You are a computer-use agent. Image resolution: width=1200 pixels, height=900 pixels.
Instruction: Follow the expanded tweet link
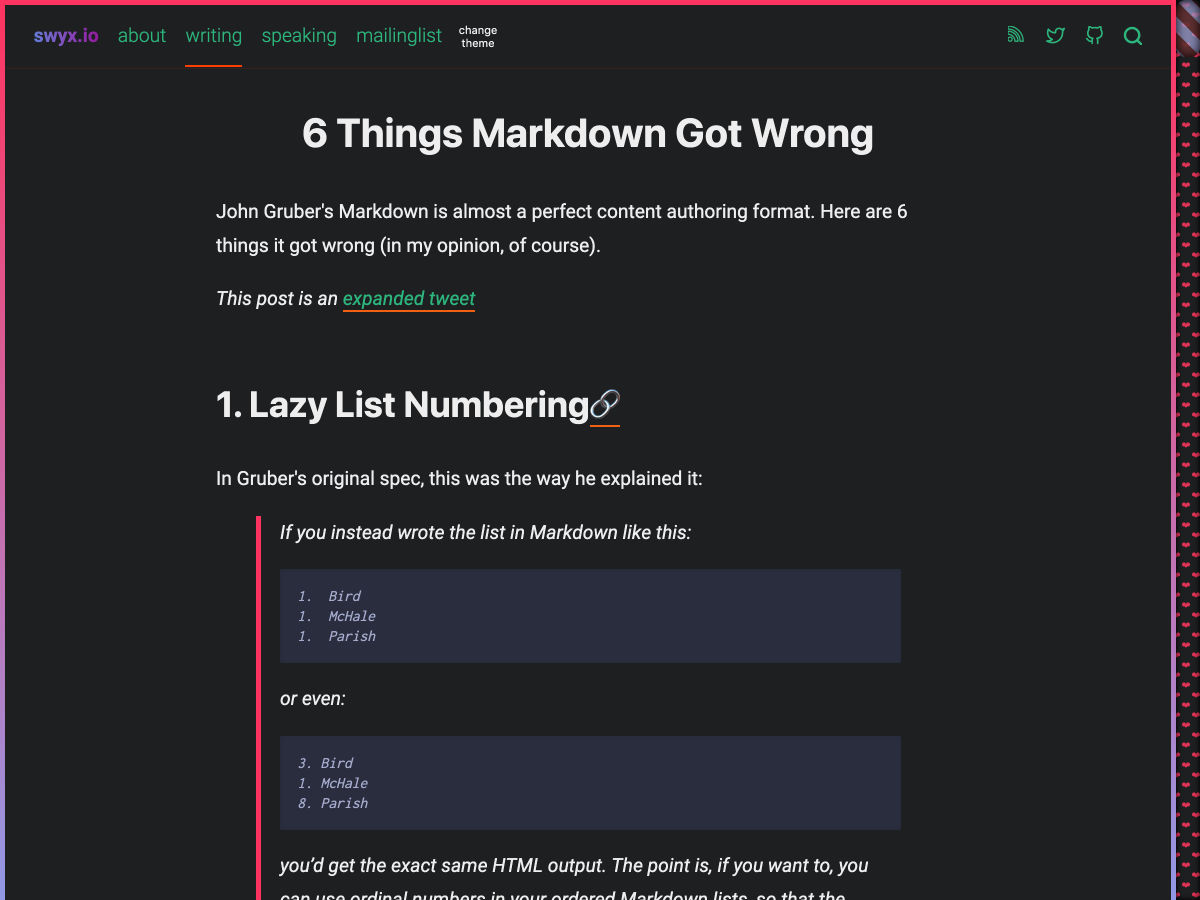click(409, 298)
